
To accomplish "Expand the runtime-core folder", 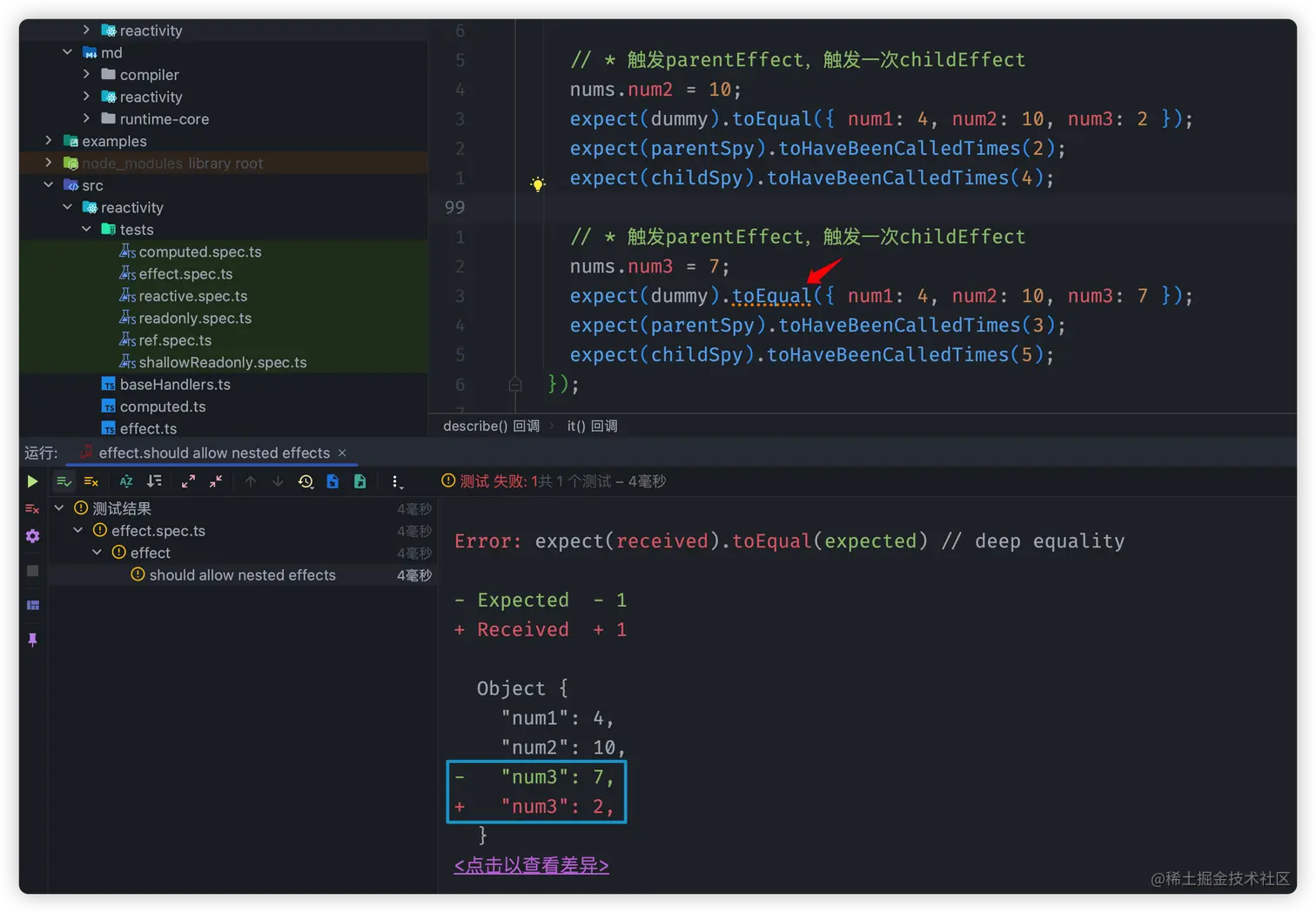I will (87, 118).
